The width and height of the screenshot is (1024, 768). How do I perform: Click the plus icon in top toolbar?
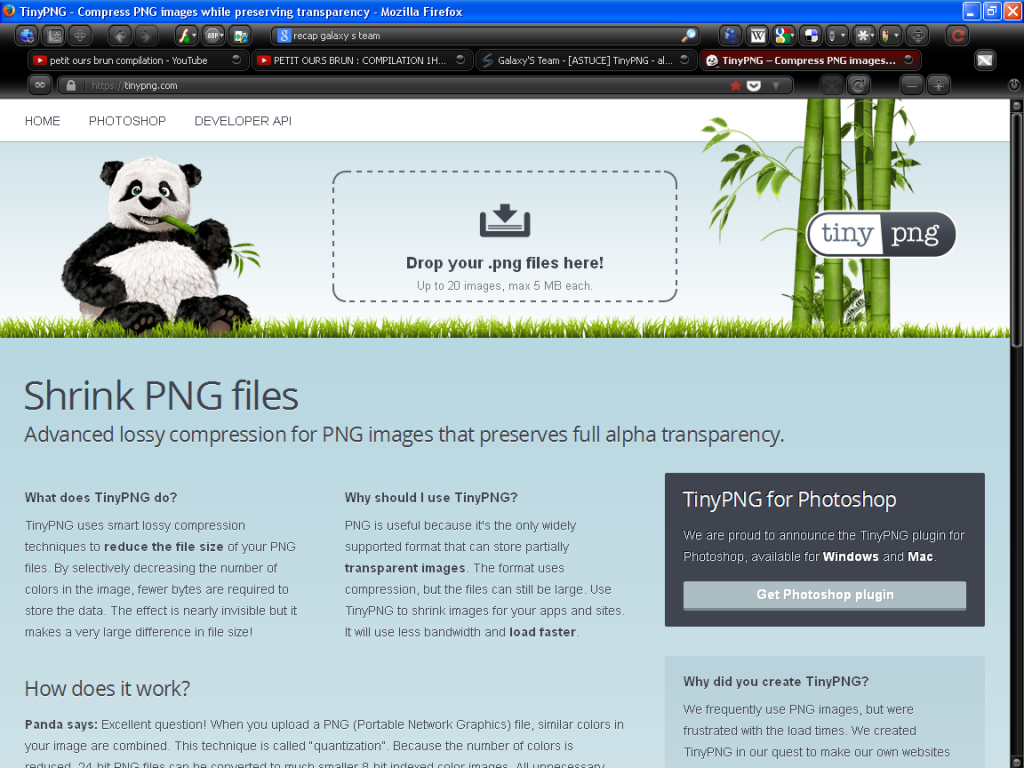pos(80,36)
